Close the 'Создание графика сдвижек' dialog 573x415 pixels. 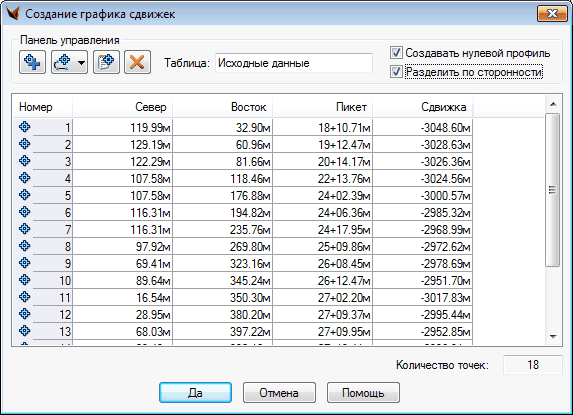point(552,14)
